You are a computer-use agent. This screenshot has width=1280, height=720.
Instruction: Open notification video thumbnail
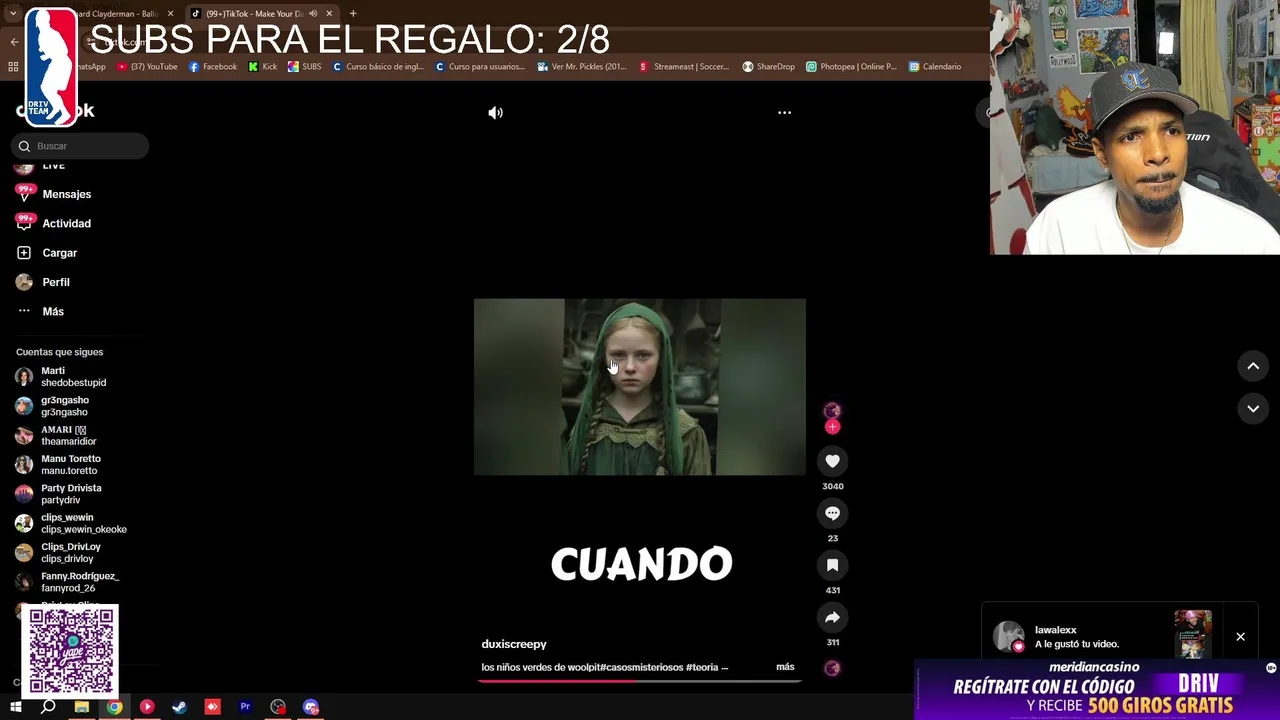click(x=1193, y=635)
